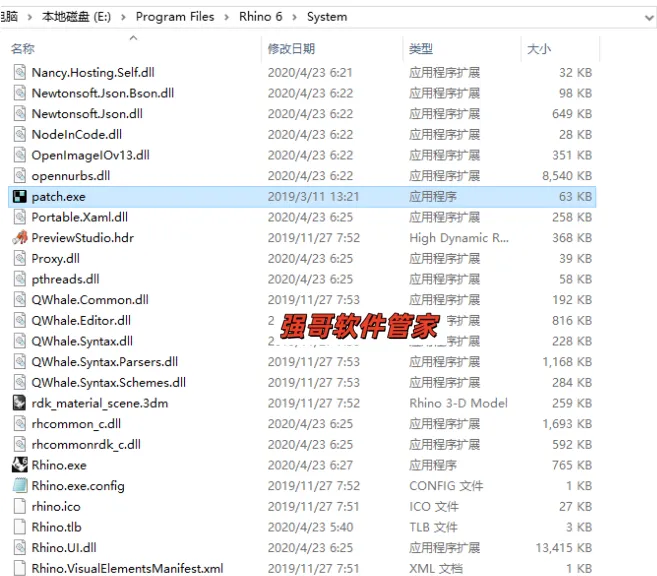The height and width of the screenshot is (576, 657).
Task: Go to Program Files in breadcrumb
Action: pyautogui.click(x=175, y=17)
